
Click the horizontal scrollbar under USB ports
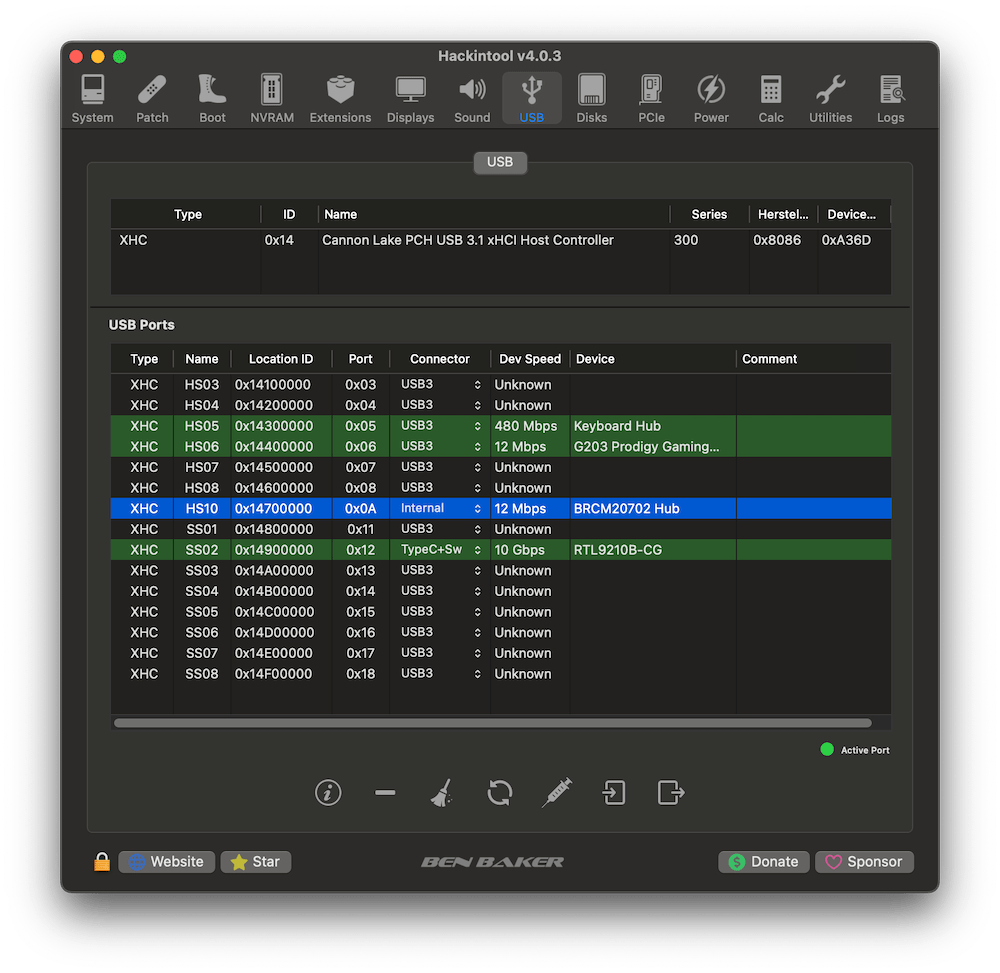pyautogui.click(x=492, y=722)
